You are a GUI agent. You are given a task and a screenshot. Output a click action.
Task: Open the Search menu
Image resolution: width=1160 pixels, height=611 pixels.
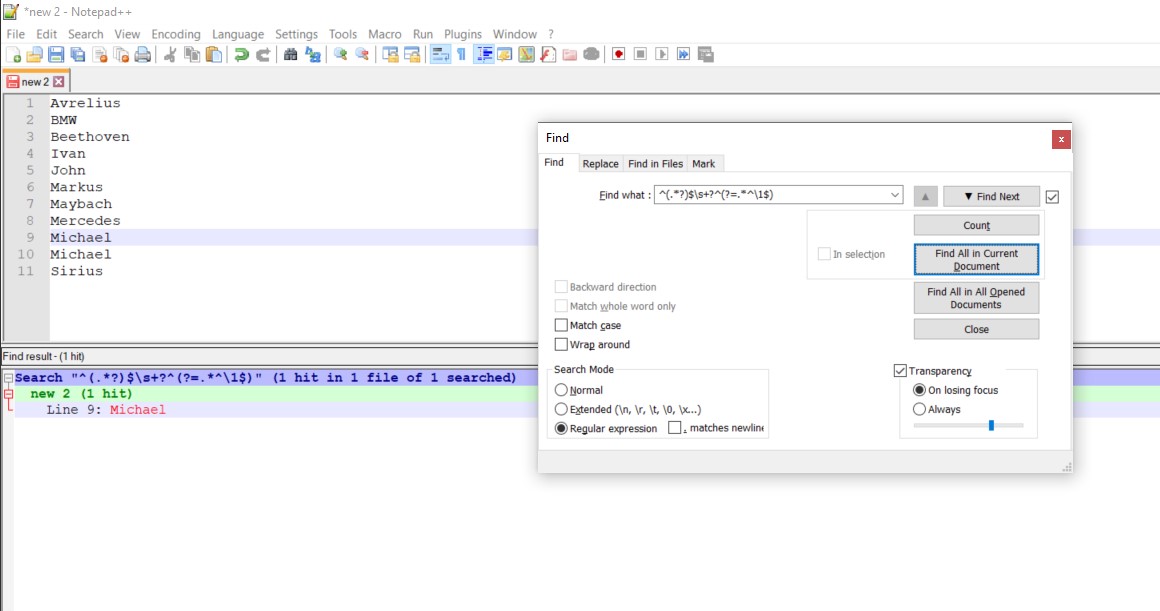pyautogui.click(x=86, y=34)
